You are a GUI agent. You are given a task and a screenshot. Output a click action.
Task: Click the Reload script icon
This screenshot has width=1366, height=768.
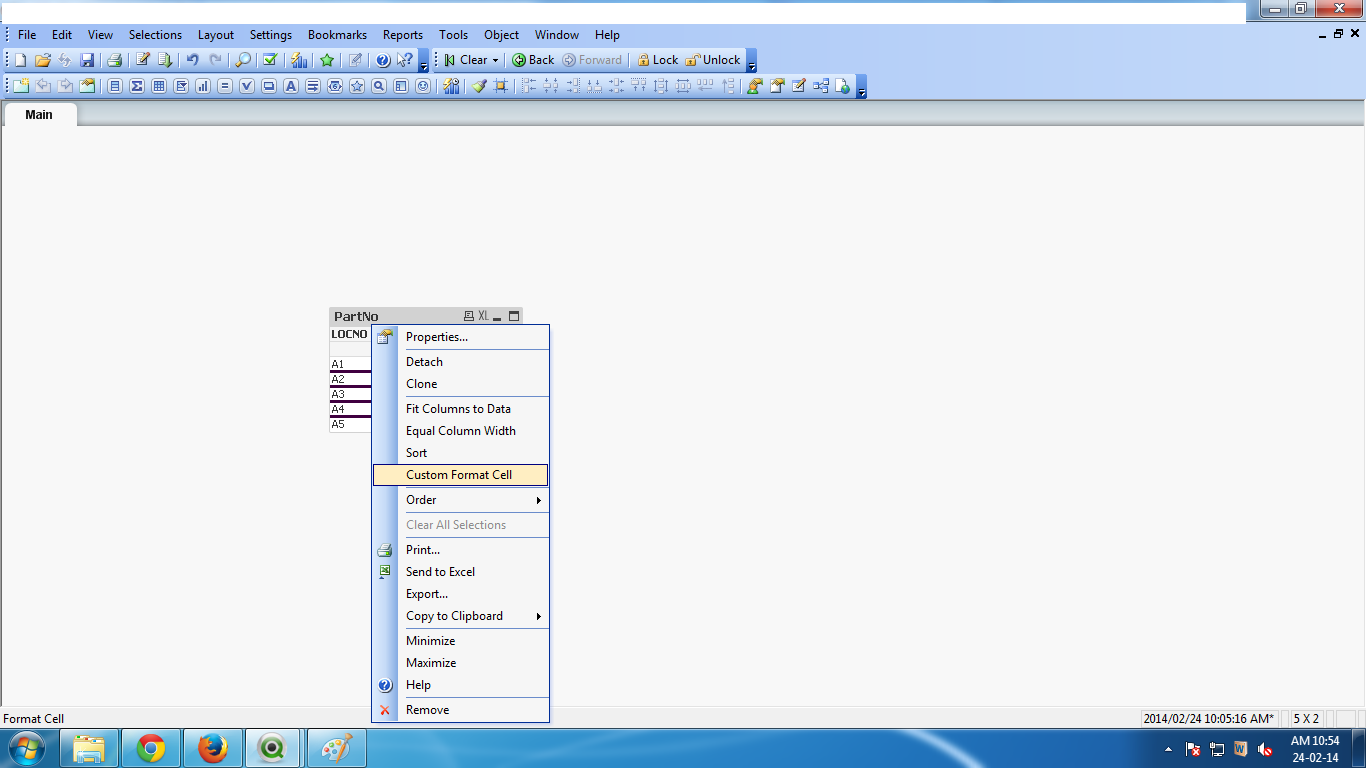(165, 60)
